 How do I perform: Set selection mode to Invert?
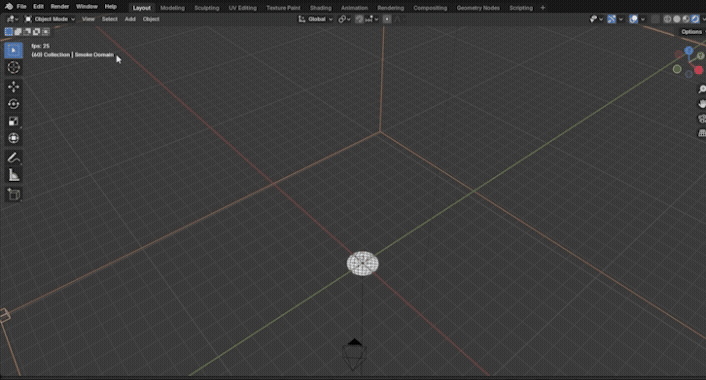point(36,32)
